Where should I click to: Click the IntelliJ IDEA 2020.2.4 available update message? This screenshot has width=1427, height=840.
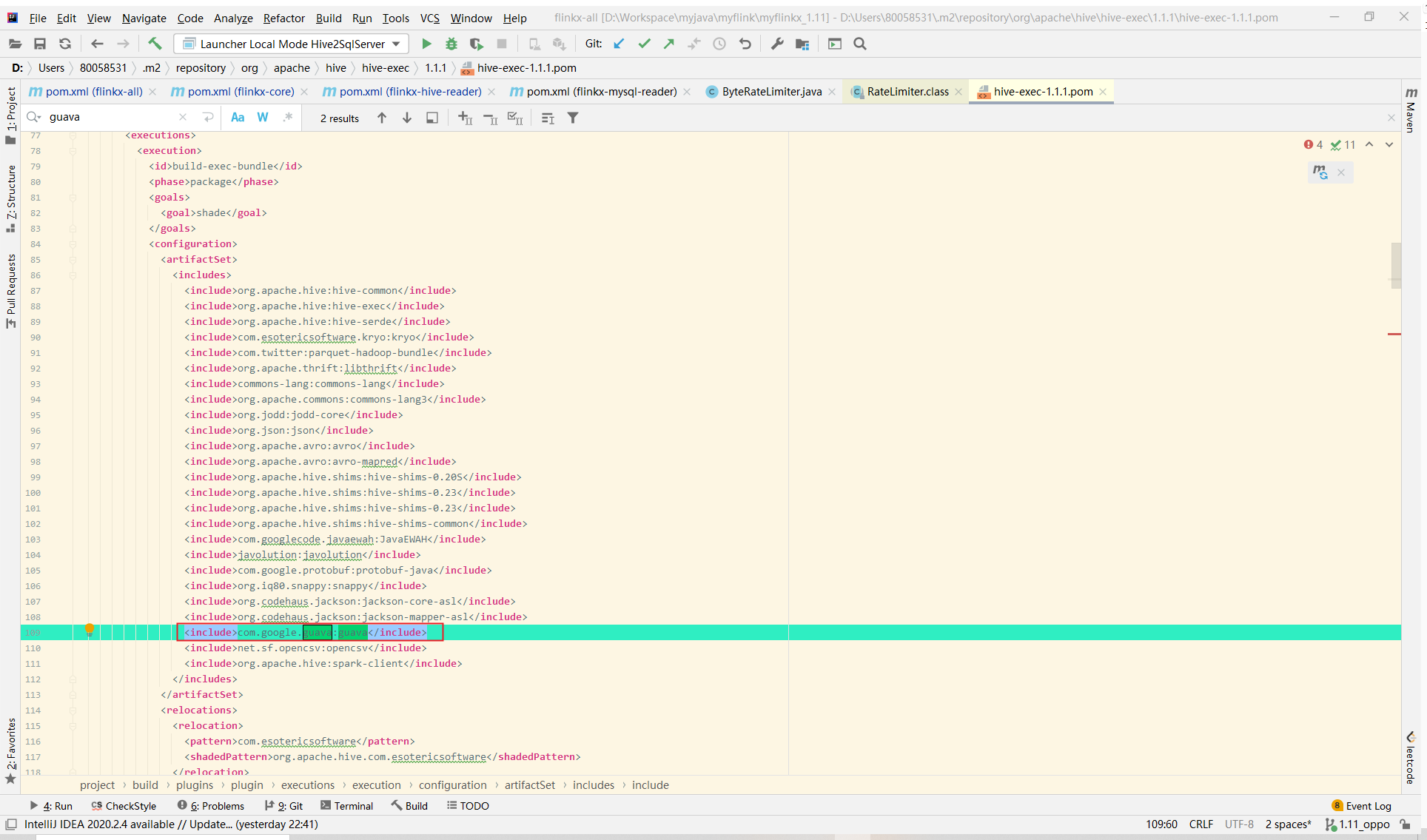point(171,824)
